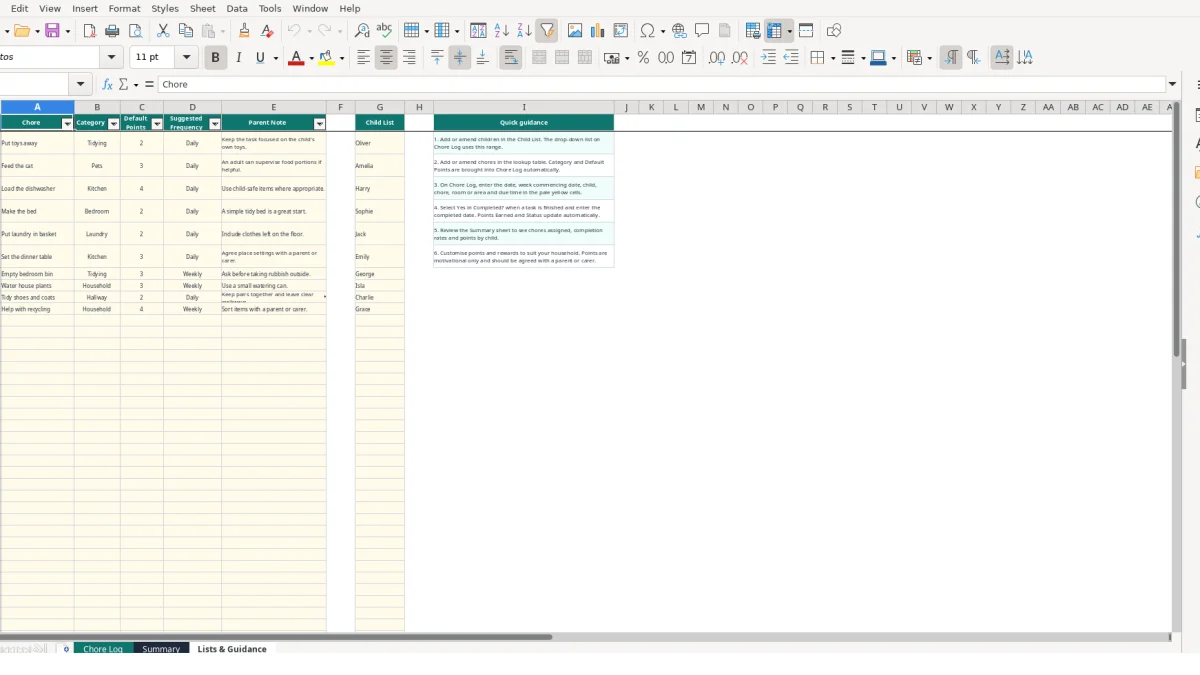1200x675 pixels.
Task: Click the font color red swatch
Action: tap(295, 58)
